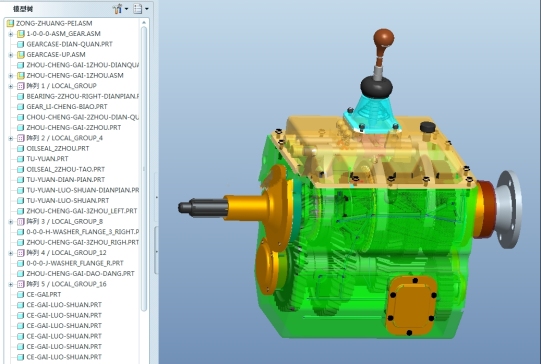Select ZHOU-CHENG-GAI-3ZHOU_RIGH.PRT in the tree
This screenshot has width=541, height=364.
(82, 243)
